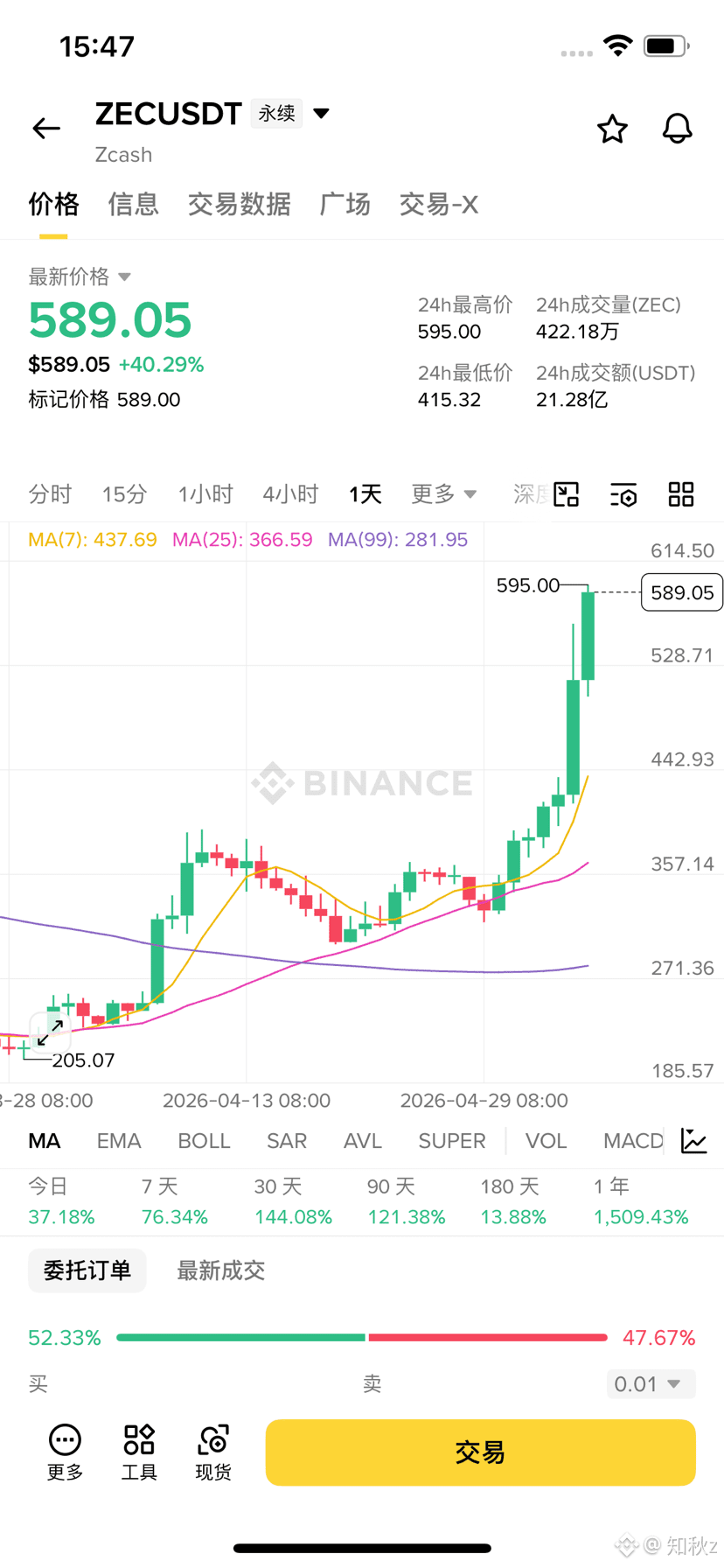Open the 最新价格 price type dropdown
Screen dimensions: 724x1568
pyautogui.click(x=80, y=276)
